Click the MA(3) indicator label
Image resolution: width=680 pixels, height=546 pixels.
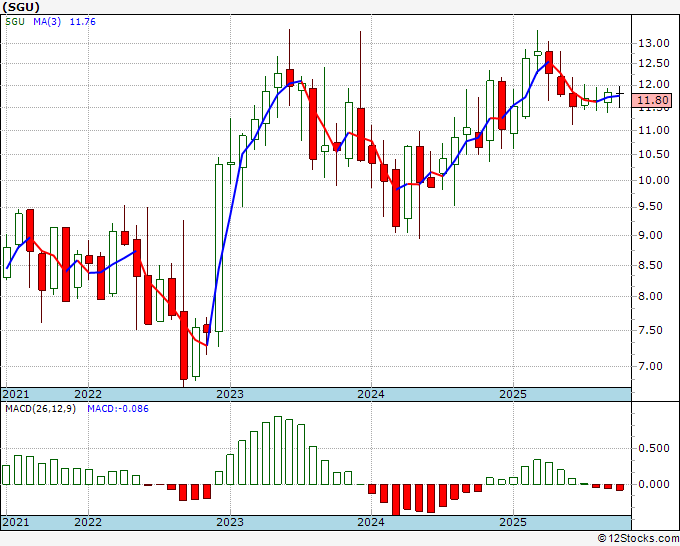[47, 22]
